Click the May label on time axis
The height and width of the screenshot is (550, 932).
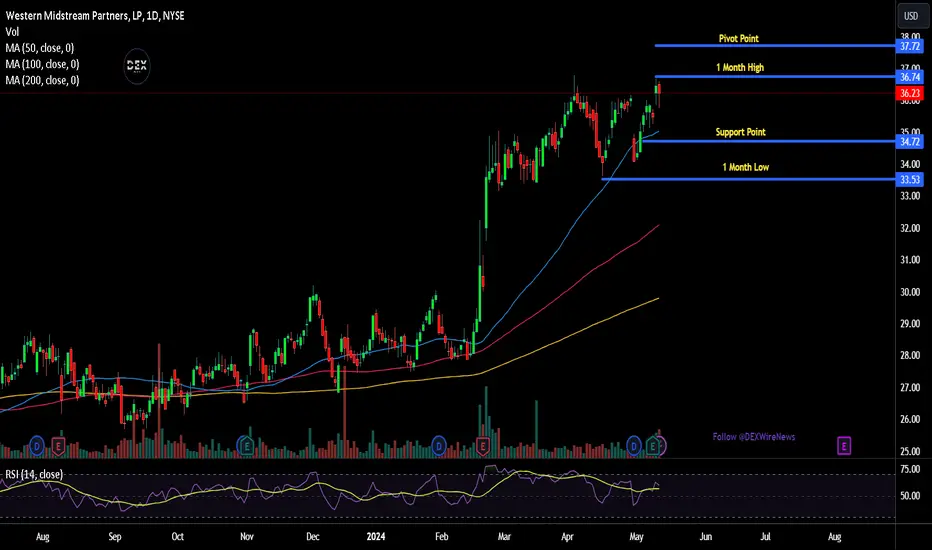click(x=636, y=537)
